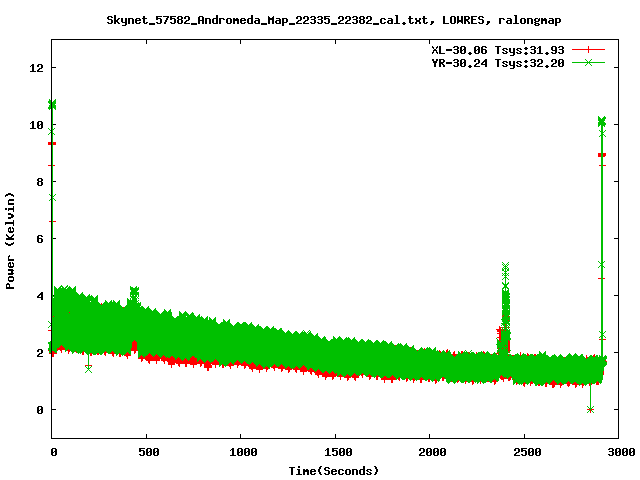Click the green YR legend line sample
640x480 pixels.
pos(588,62)
